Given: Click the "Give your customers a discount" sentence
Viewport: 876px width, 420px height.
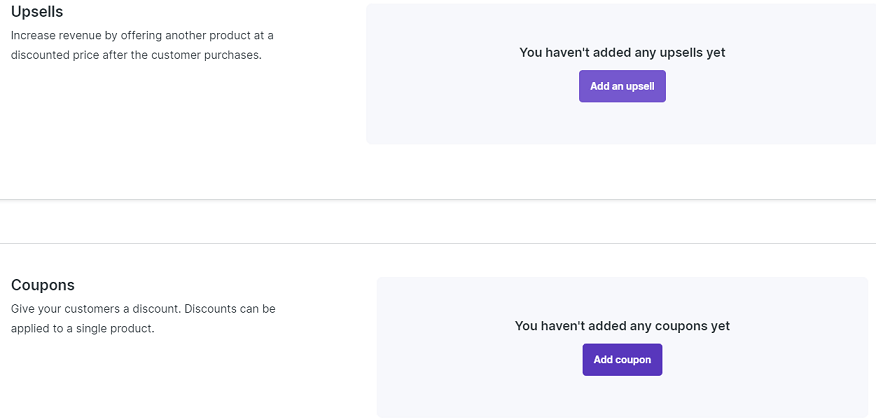Looking at the screenshot, I should coord(96,309).
